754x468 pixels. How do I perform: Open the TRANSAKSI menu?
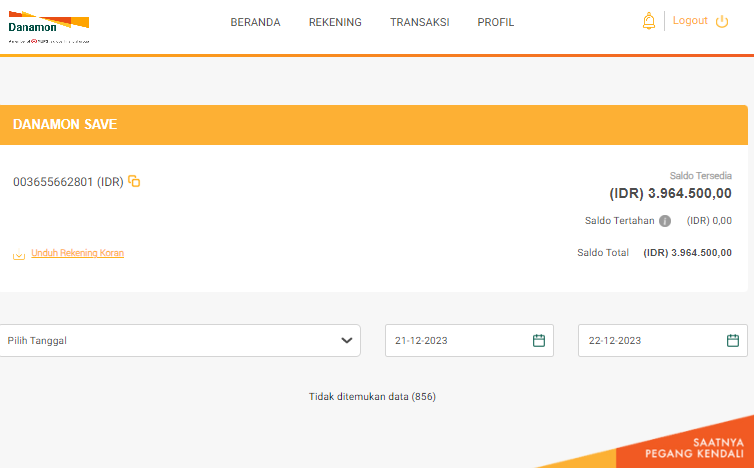pos(419,22)
